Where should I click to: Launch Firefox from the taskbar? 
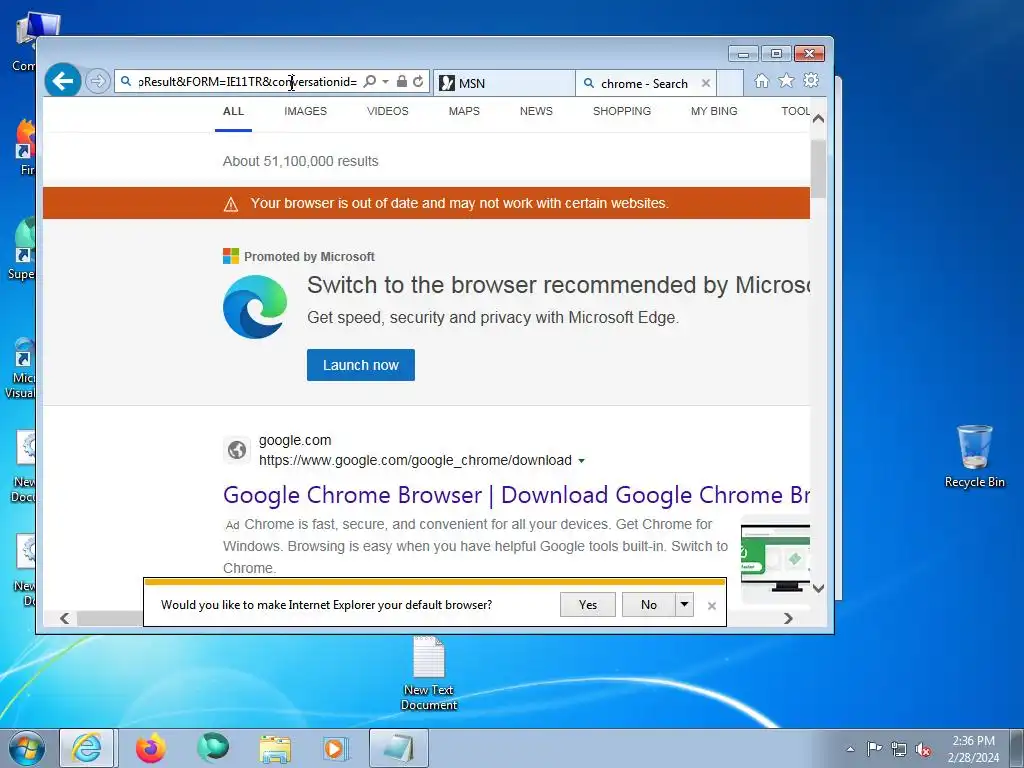[151, 748]
